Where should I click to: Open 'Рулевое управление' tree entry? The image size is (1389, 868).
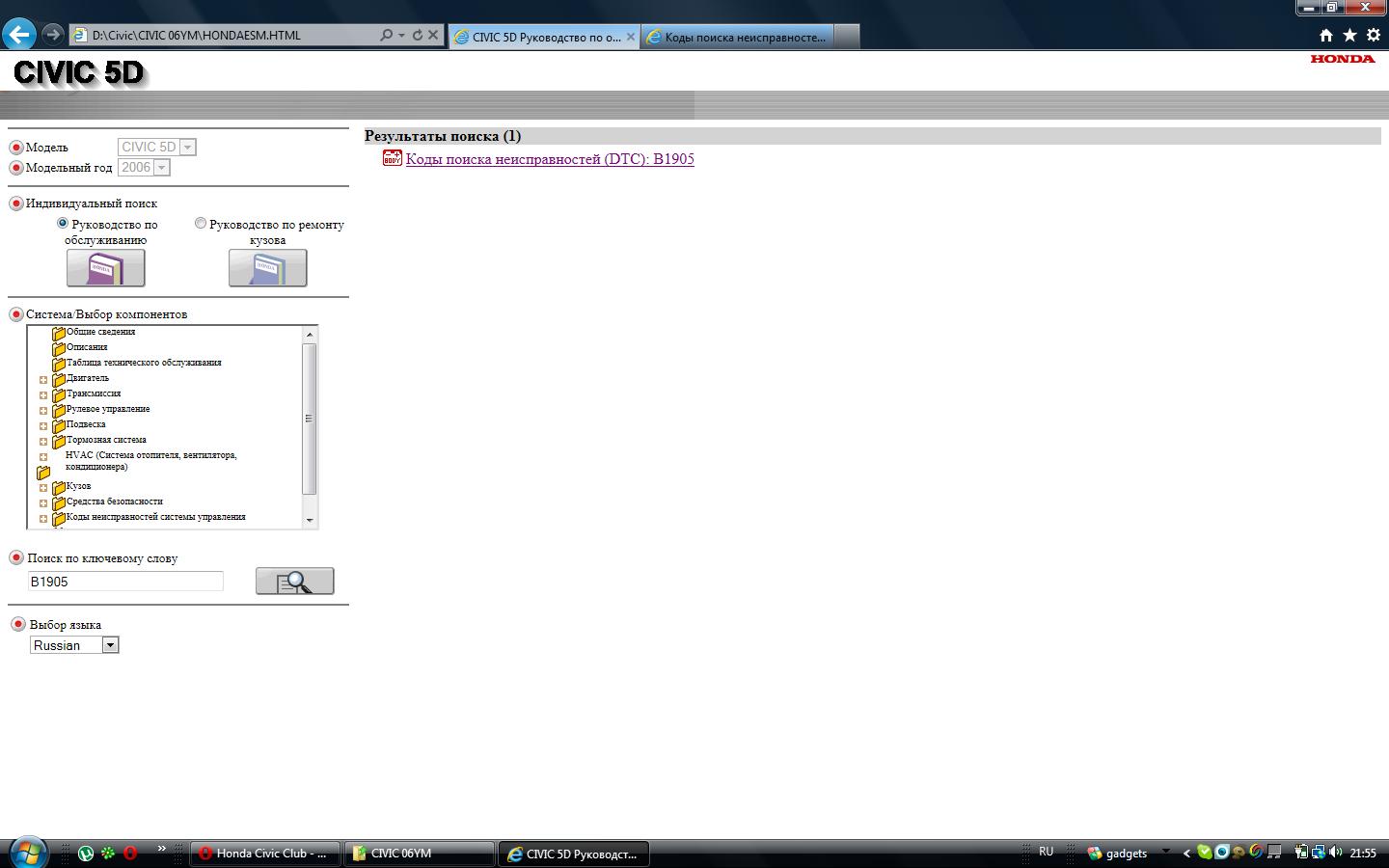coord(108,409)
